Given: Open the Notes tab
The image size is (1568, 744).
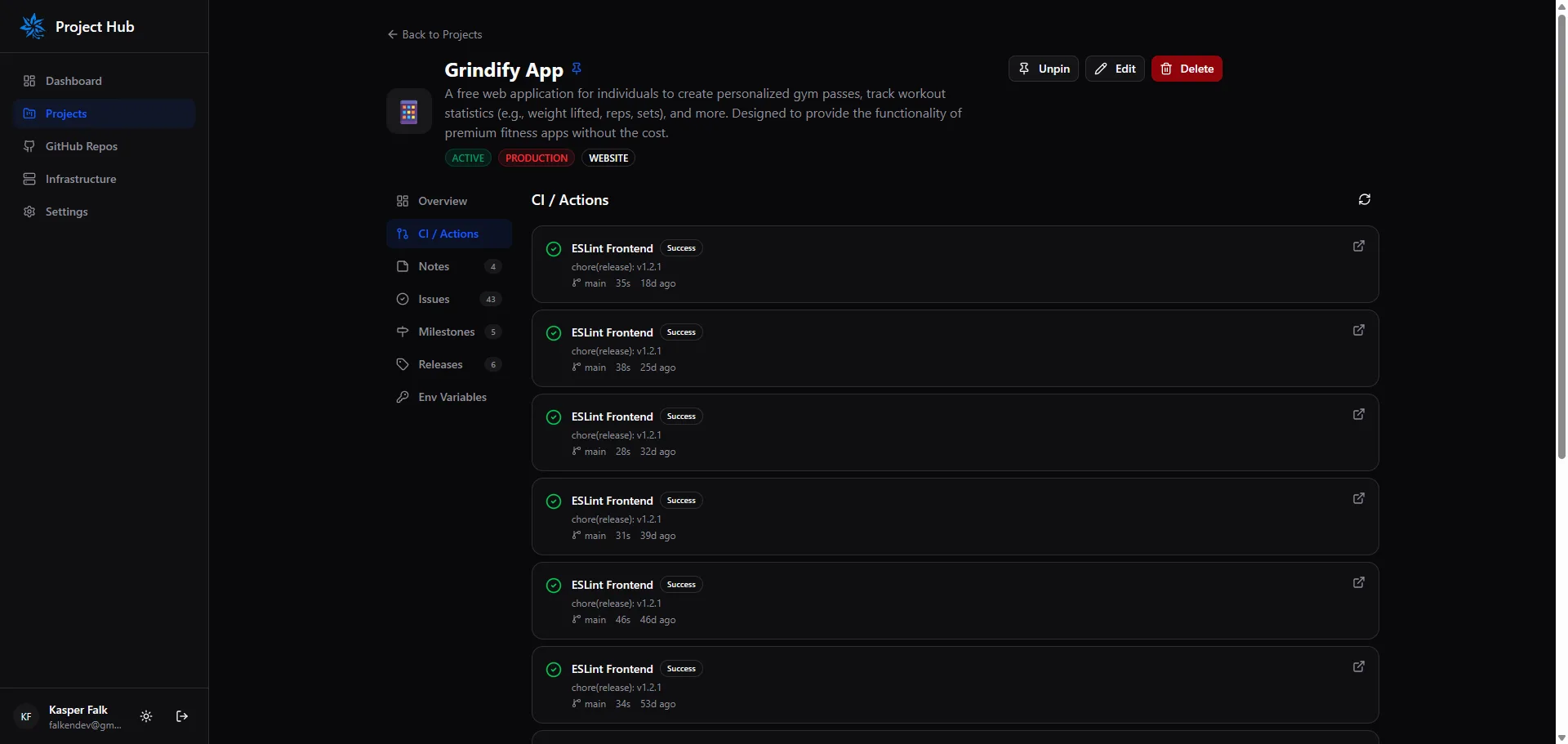Looking at the screenshot, I should point(449,266).
